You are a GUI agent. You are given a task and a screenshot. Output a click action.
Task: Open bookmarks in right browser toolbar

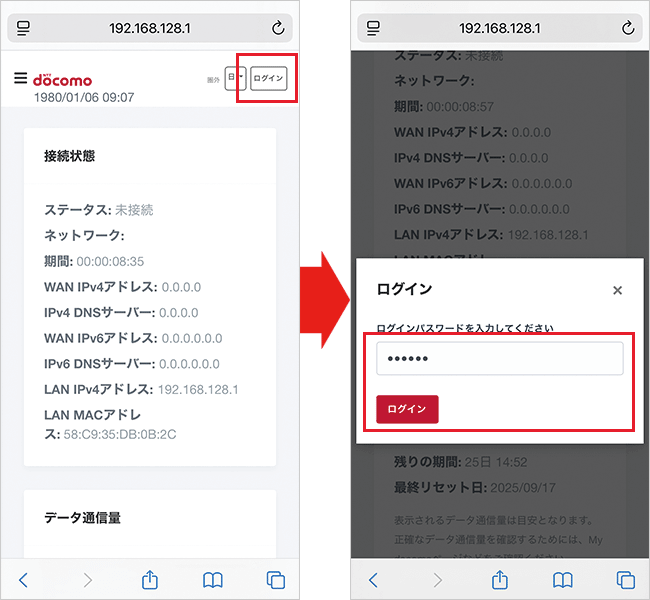click(563, 579)
